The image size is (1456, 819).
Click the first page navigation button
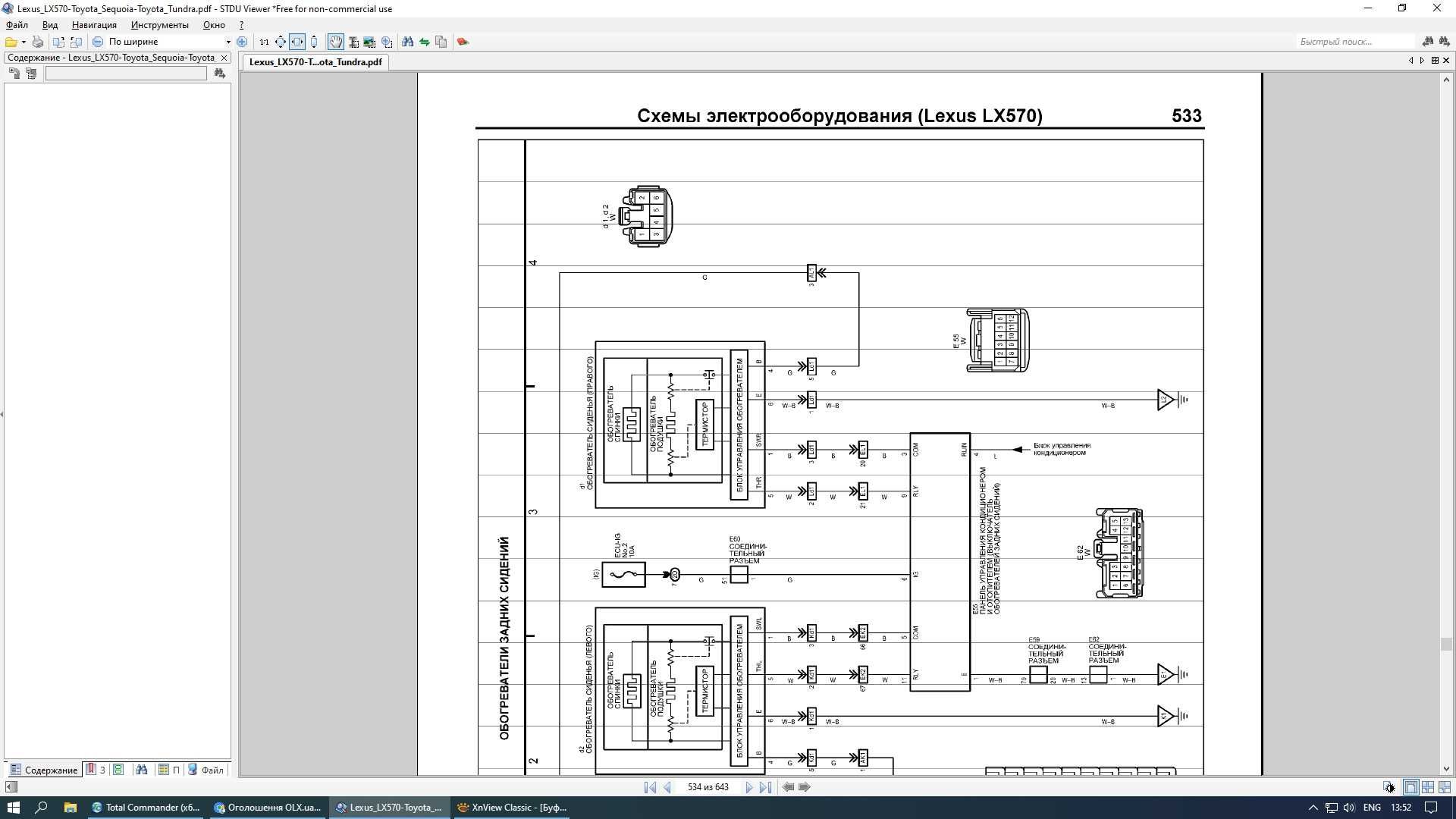[650, 788]
